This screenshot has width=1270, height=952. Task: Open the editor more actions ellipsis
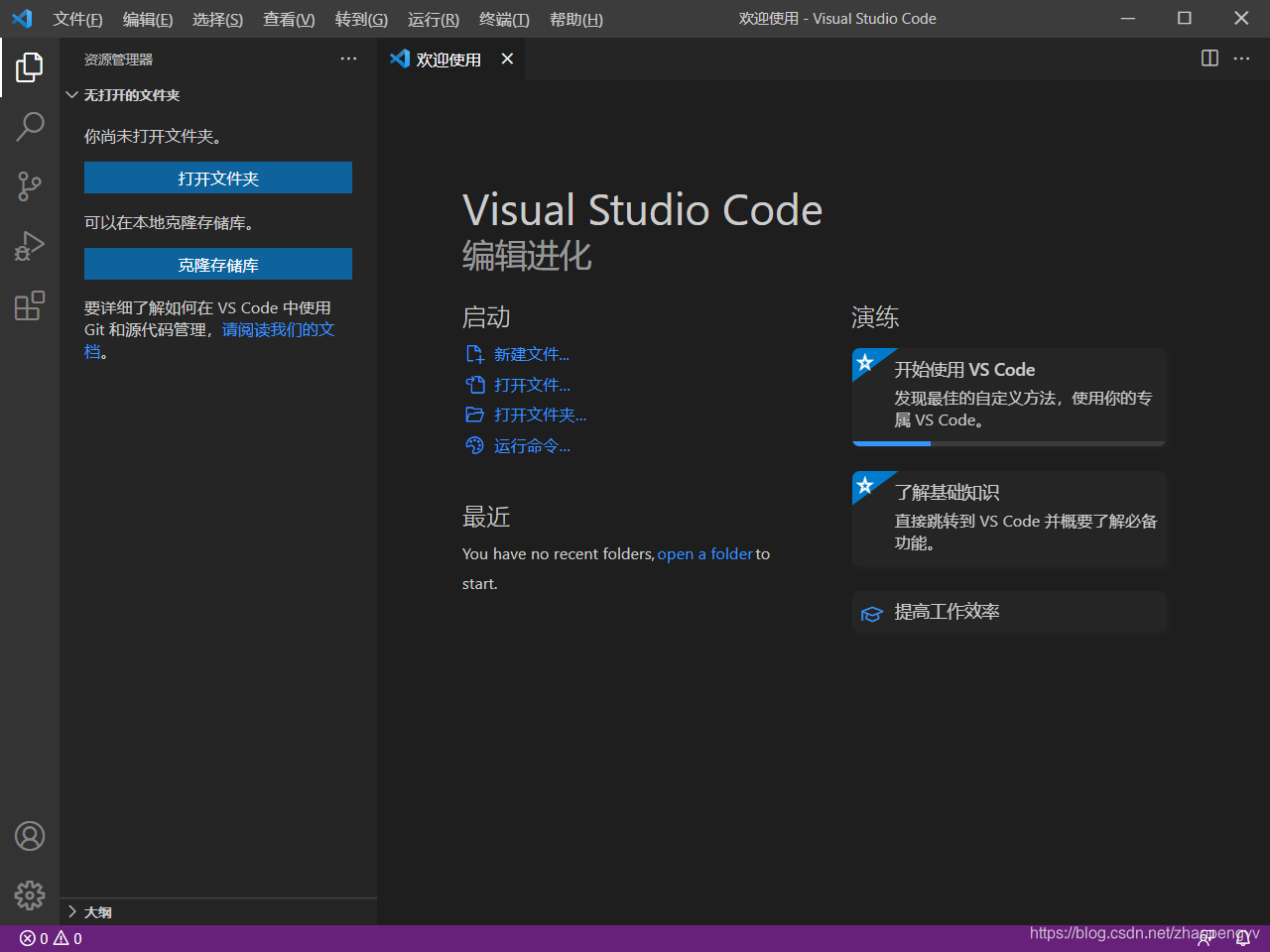click(1241, 59)
